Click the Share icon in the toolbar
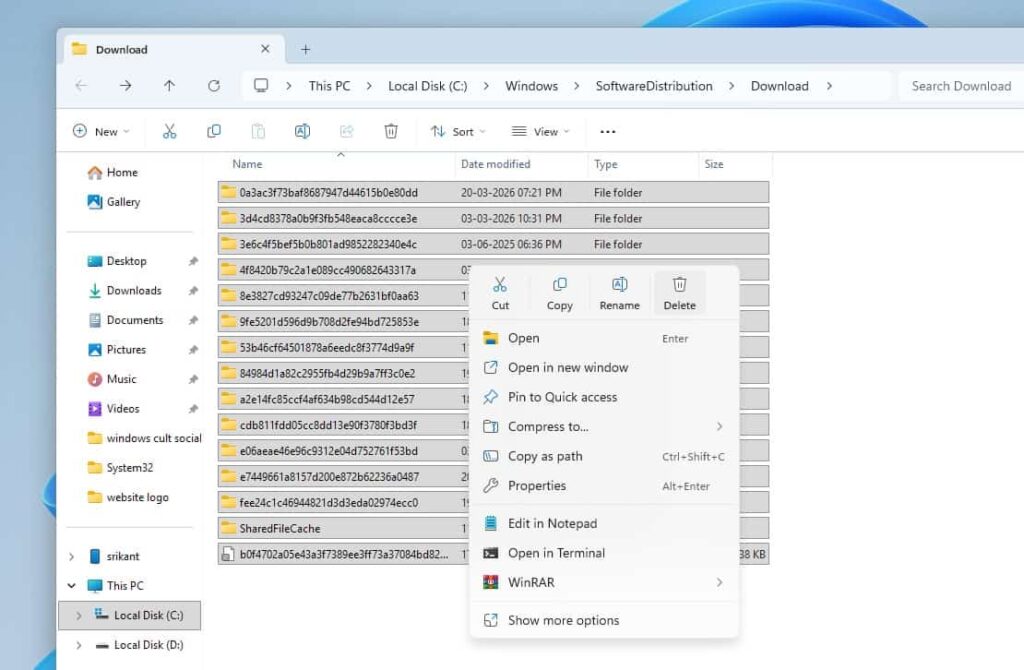 [346, 131]
